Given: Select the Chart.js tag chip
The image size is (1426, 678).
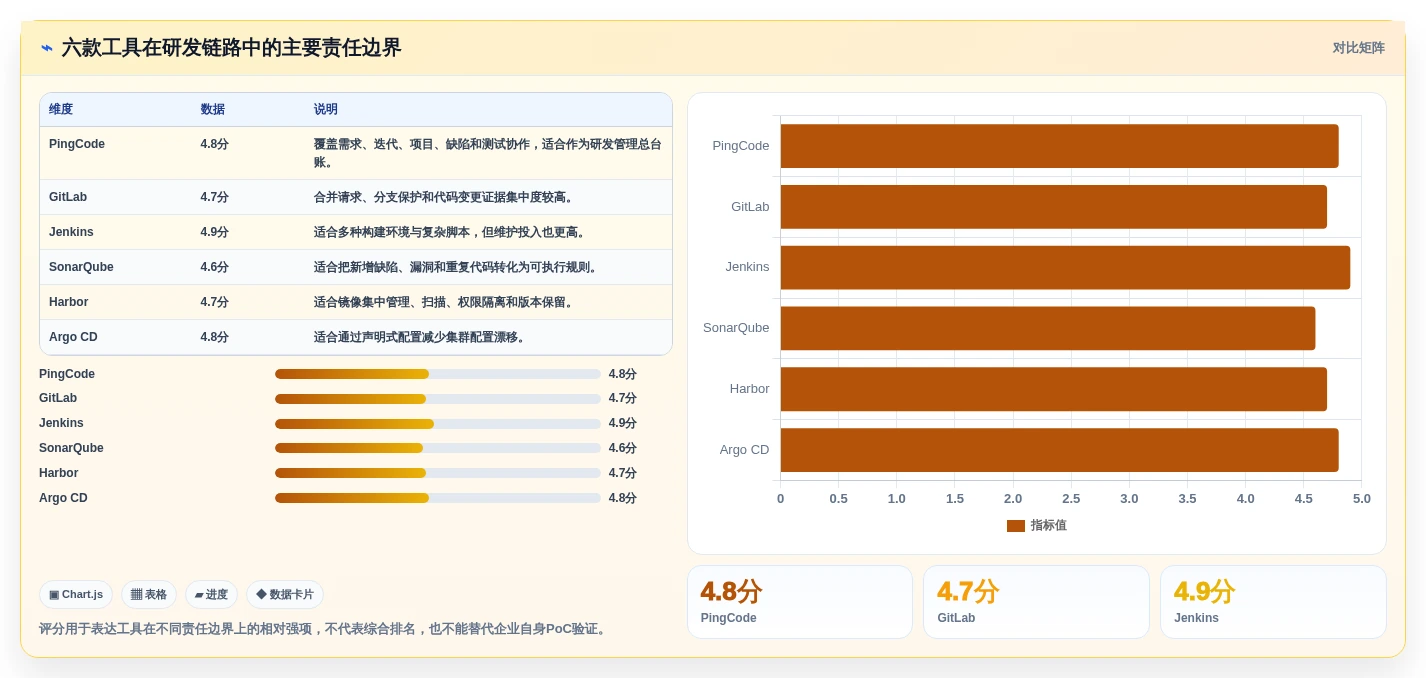Looking at the screenshot, I should [x=76, y=594].
